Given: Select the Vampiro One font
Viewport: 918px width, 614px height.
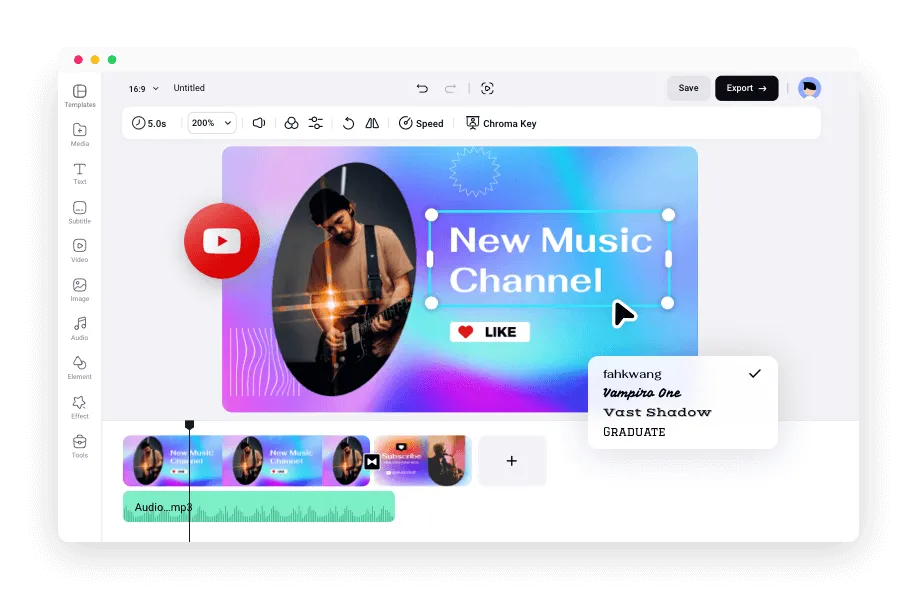Looking at the screenshot, I should 640,393.
